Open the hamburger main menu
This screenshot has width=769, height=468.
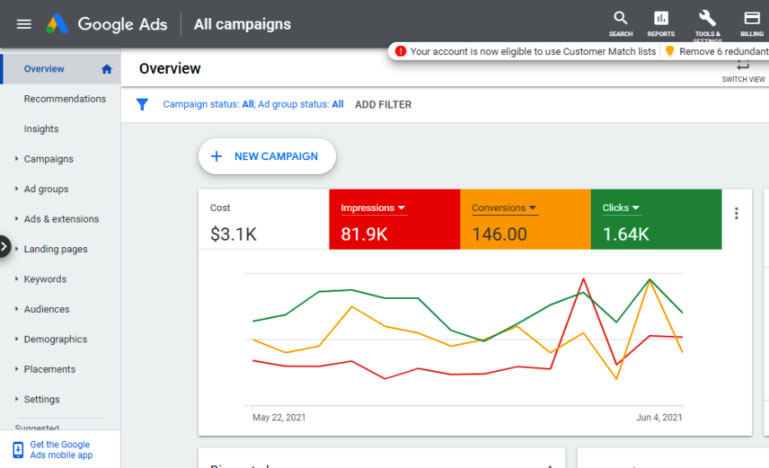(24, 24)
